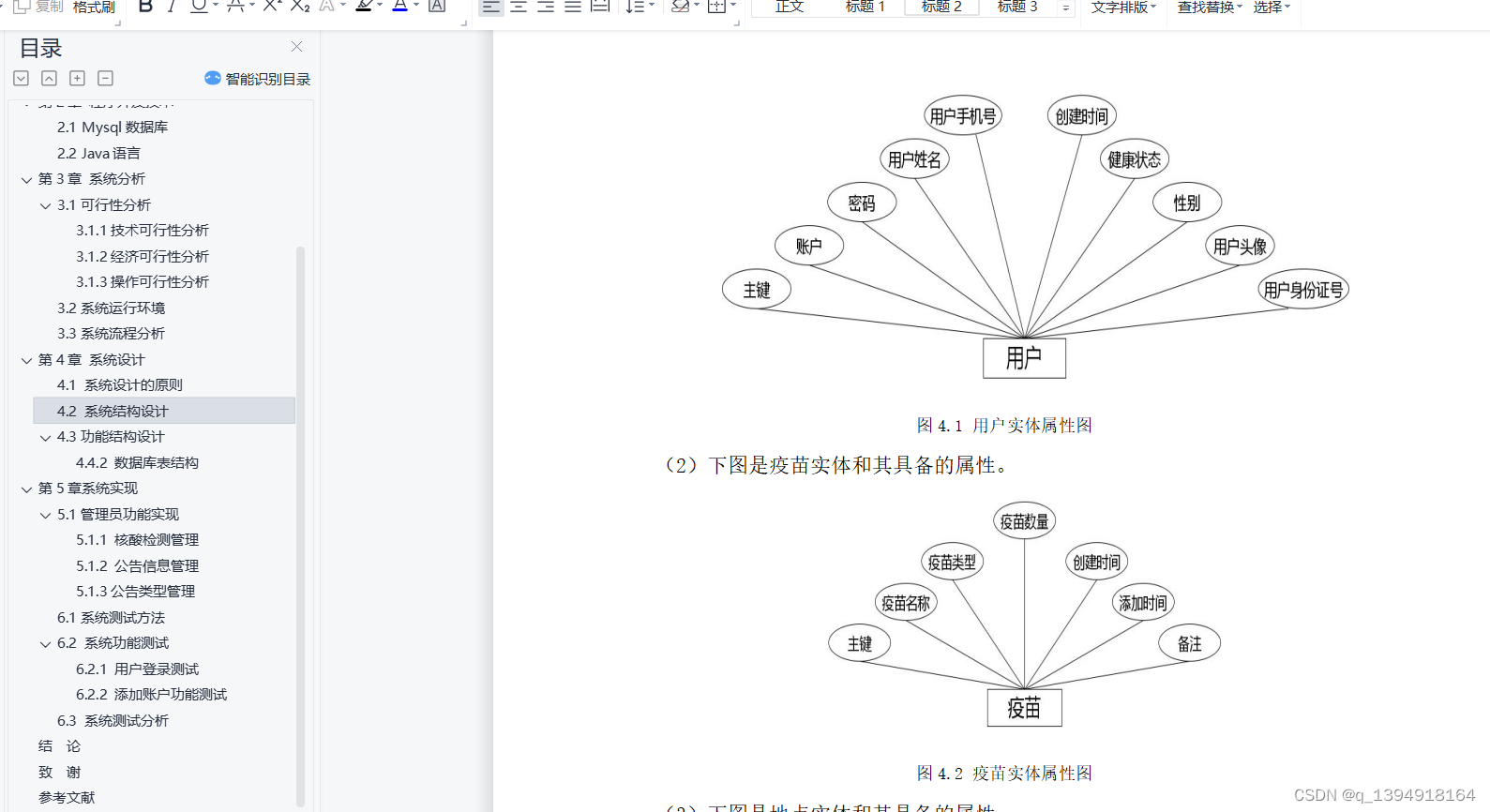This screenshot has width=1490, height=812.
Task: Open the paragraph settings dialog launcher
Action: pyautogui.click(x=736, y=22)
